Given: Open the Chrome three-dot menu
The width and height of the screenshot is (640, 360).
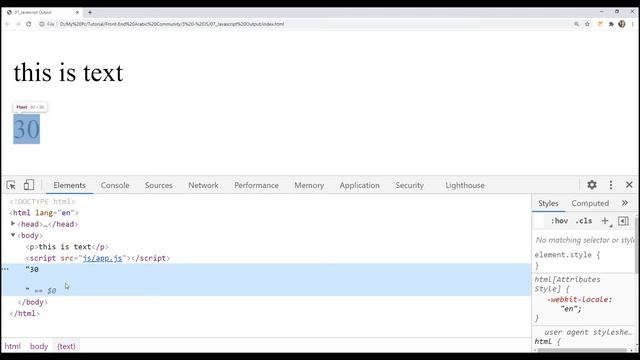Looking at the screenshot, I should (633, 24).
